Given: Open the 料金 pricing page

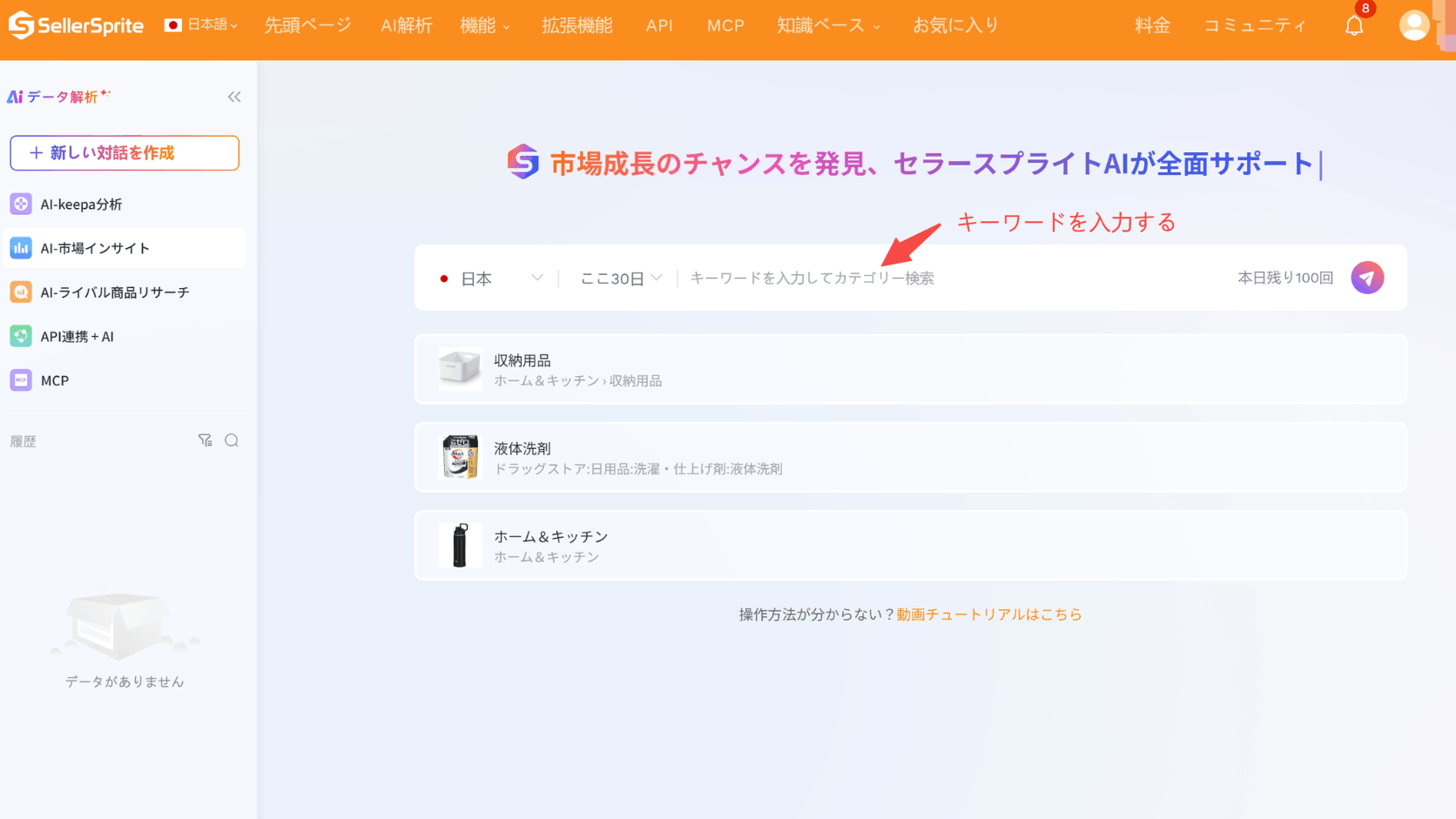Looking at the screenshot, I should click(x=1152, y=25).
